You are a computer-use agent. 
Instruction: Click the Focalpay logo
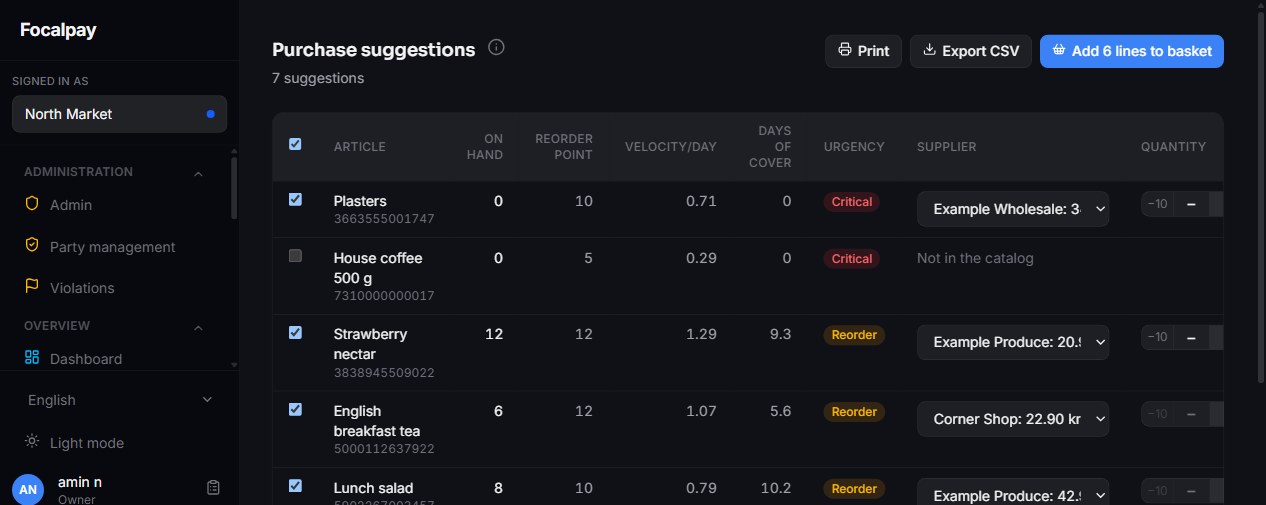tap(58, 30)
